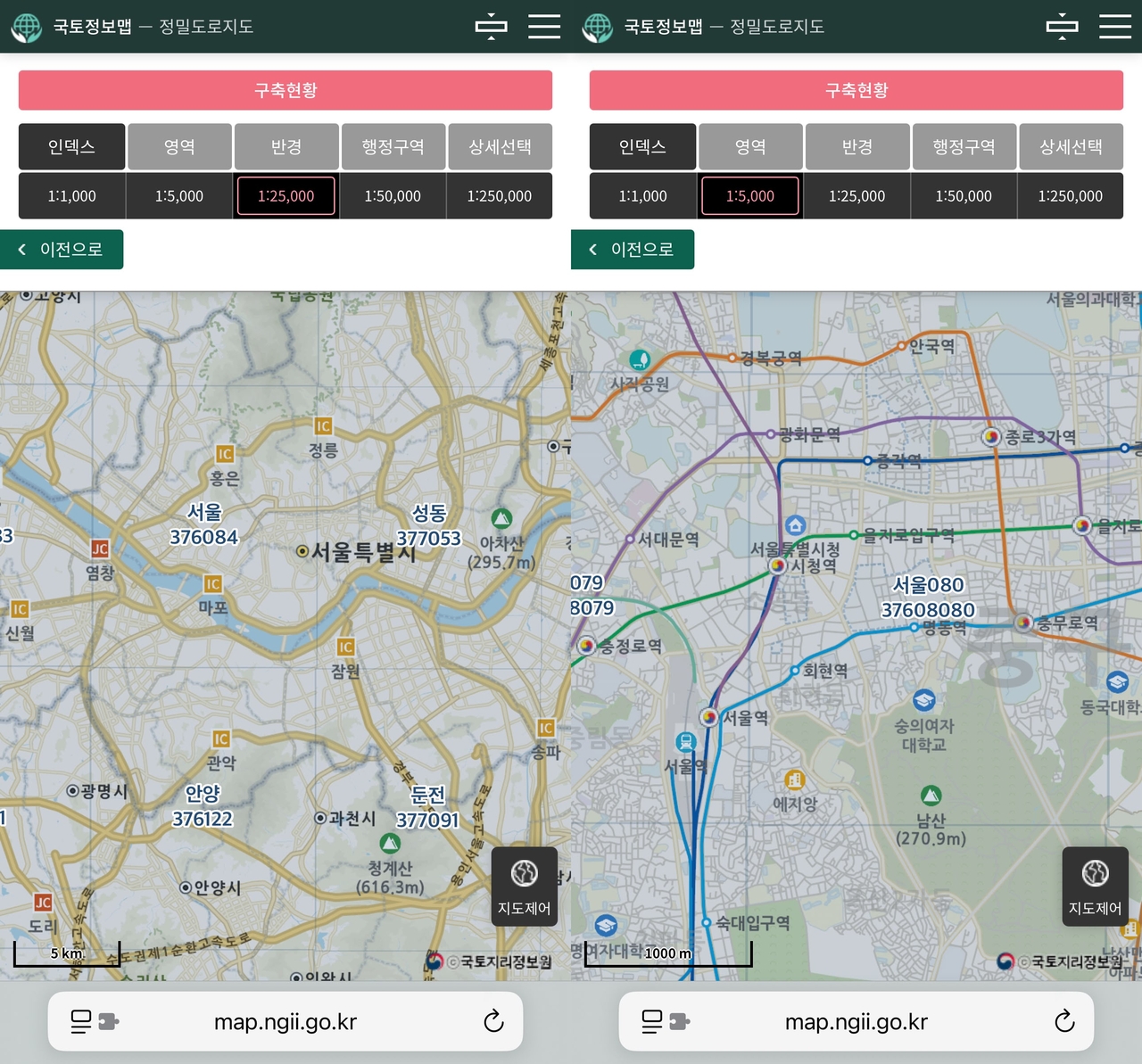Reload page in left browser bar
This screenshot has height=1064, width=1142.
[493, 1021]
